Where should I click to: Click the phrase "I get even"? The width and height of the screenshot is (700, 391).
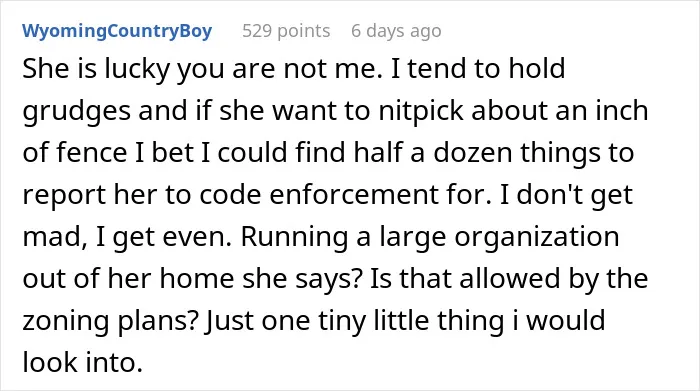click(163, 237)
